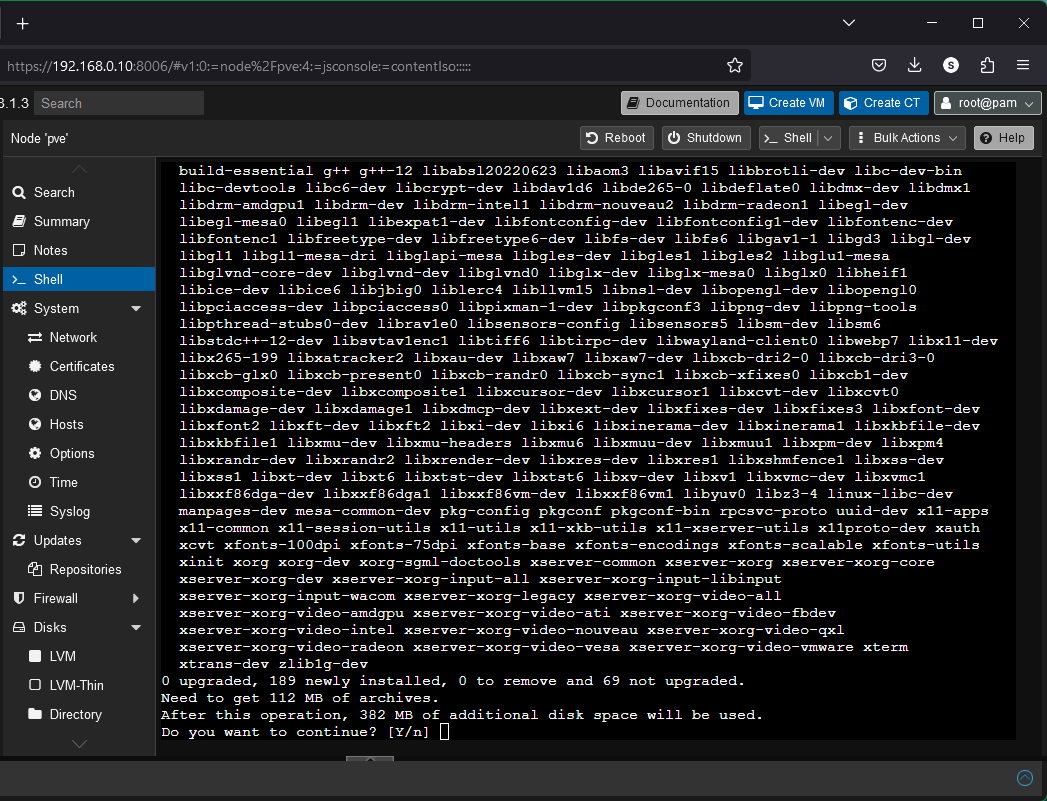Screen dimensions: 1047x801
Task: Select Search in the node sidebar
Action: pyautogui.click(x=79, y=192)
